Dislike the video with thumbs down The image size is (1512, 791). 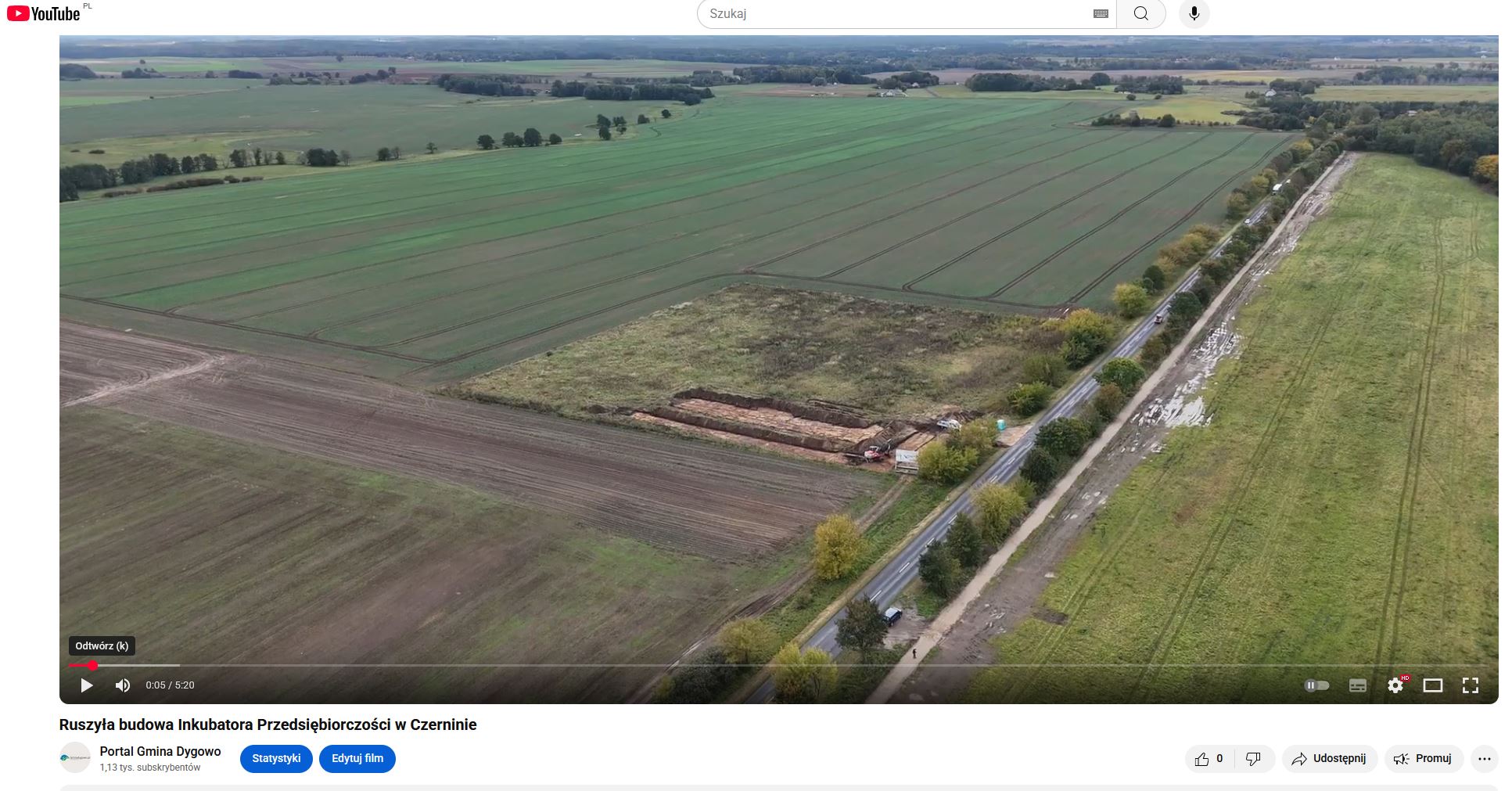coord(1253,759)
